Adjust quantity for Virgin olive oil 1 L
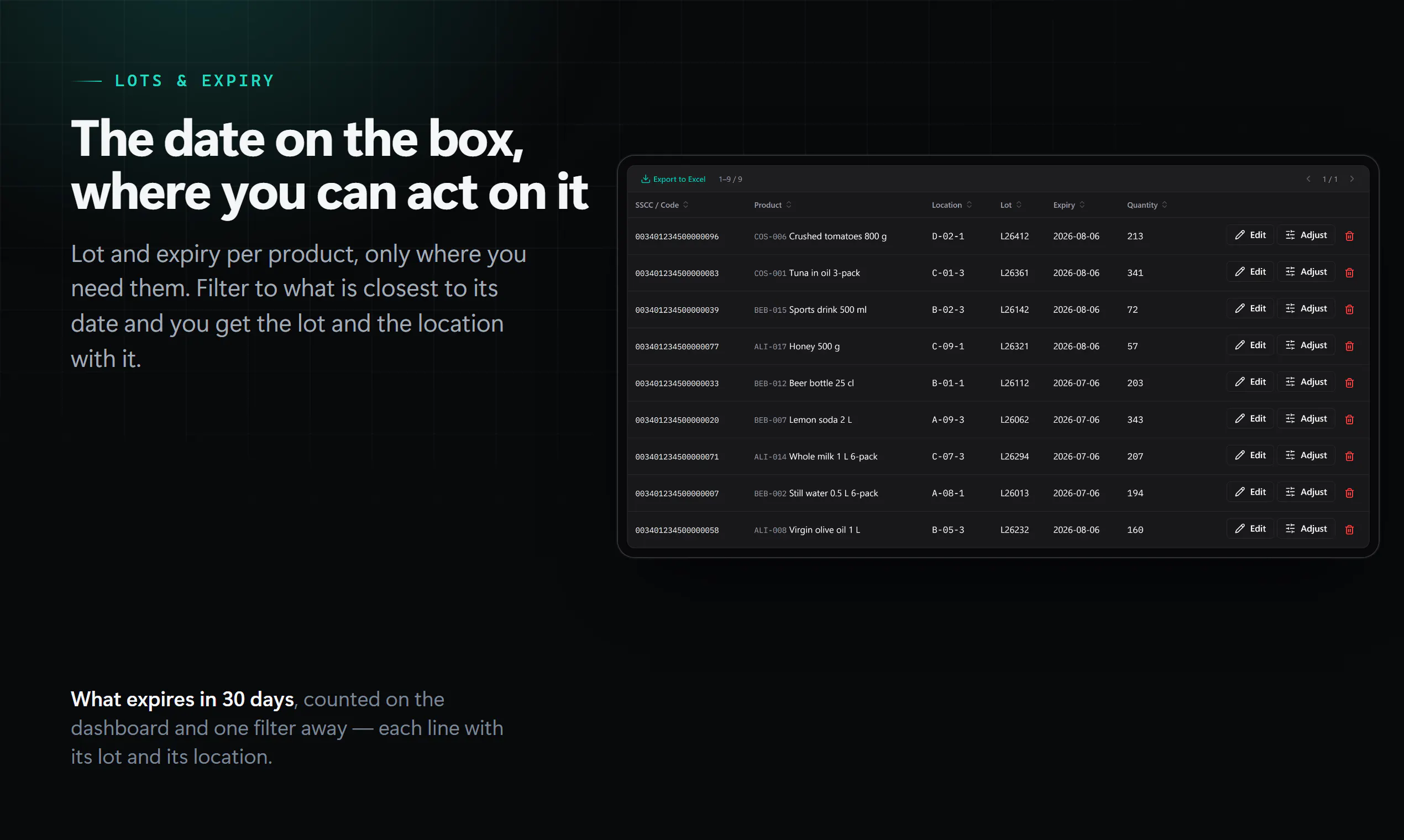 coord(1306,529)
